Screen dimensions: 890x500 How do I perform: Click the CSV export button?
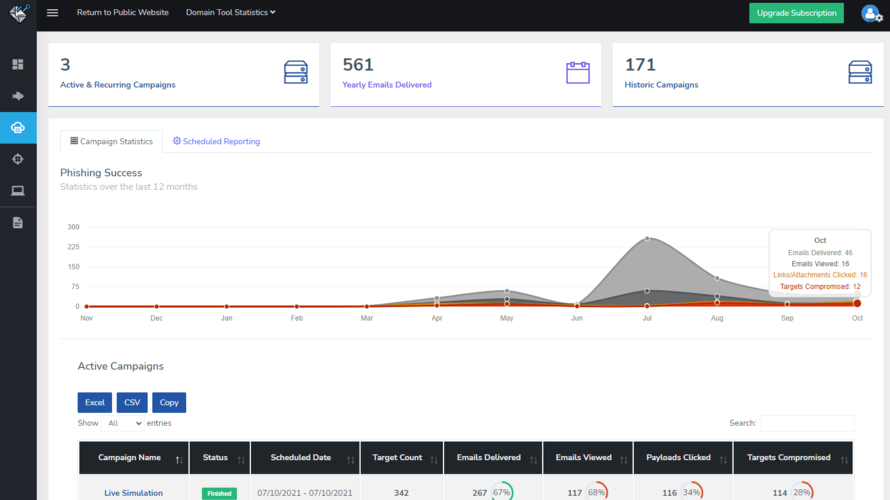click(132, 402)
